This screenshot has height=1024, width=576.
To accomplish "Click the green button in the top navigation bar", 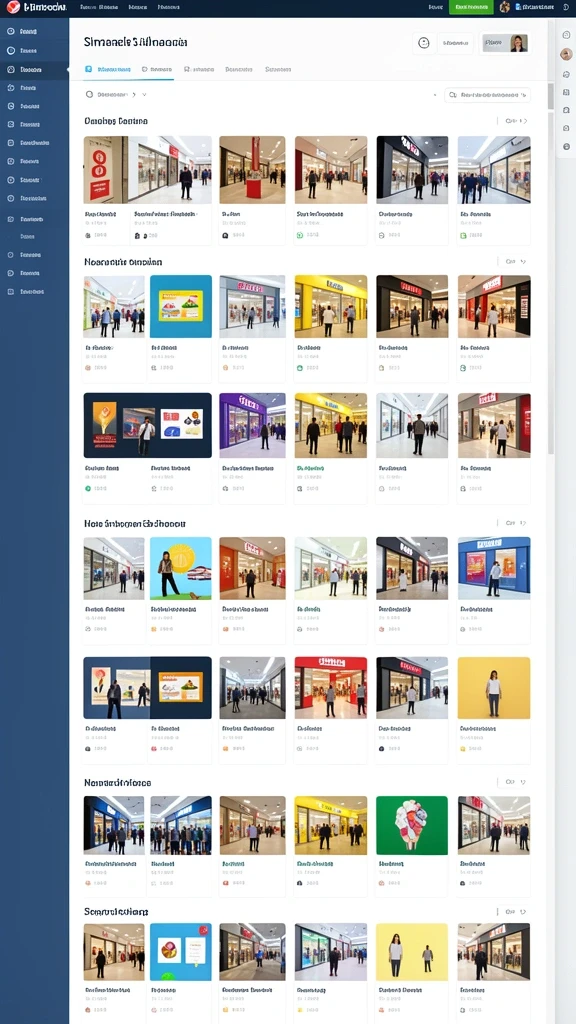I will tap(471, 7).
